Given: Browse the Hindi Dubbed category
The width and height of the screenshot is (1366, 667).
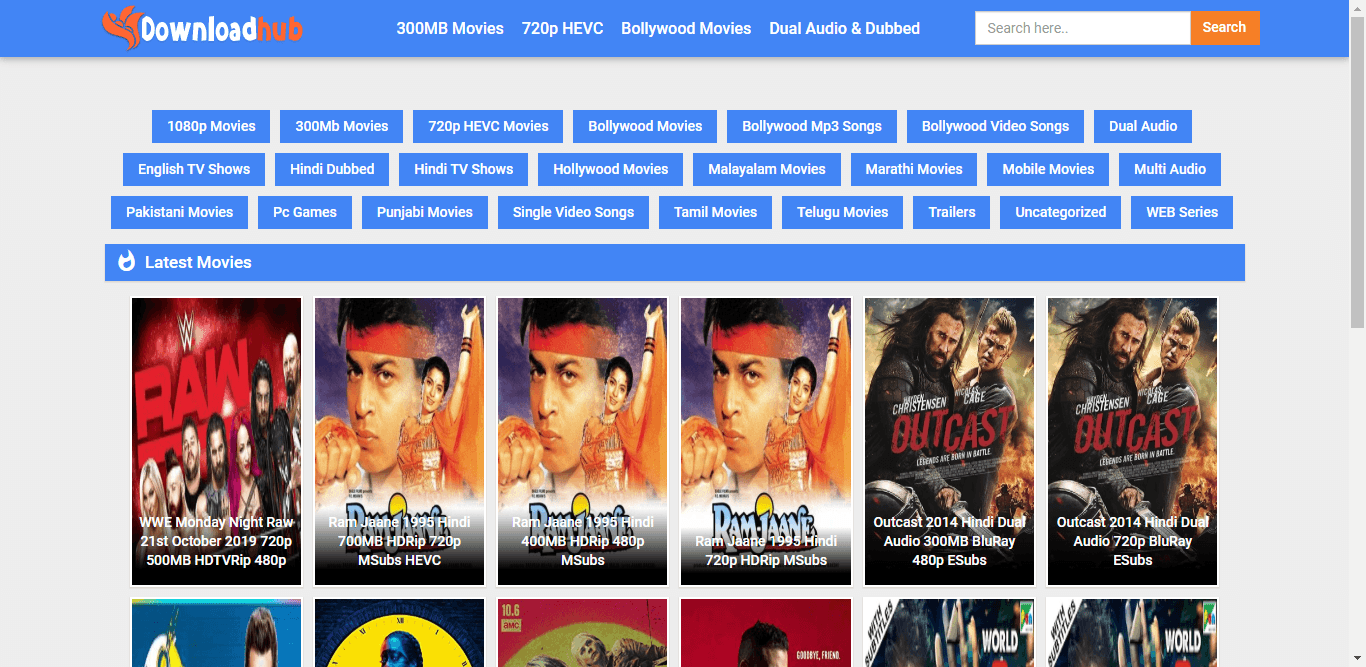Looking at the screenshot, I should 332,169.
